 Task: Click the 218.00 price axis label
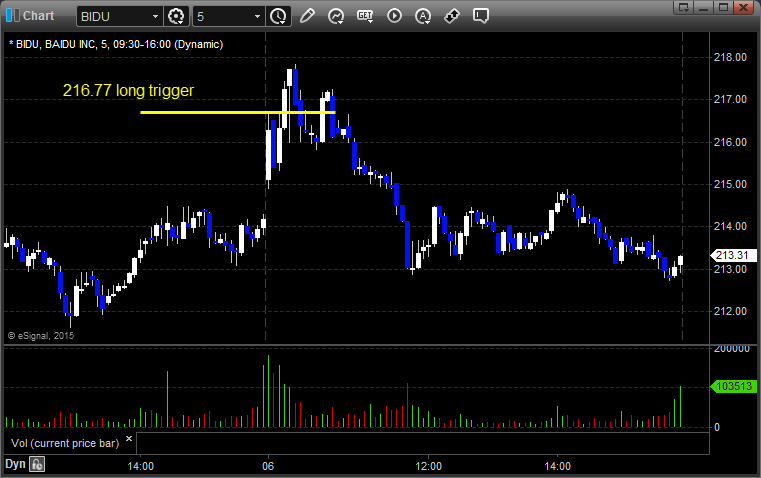coord(730,57)
